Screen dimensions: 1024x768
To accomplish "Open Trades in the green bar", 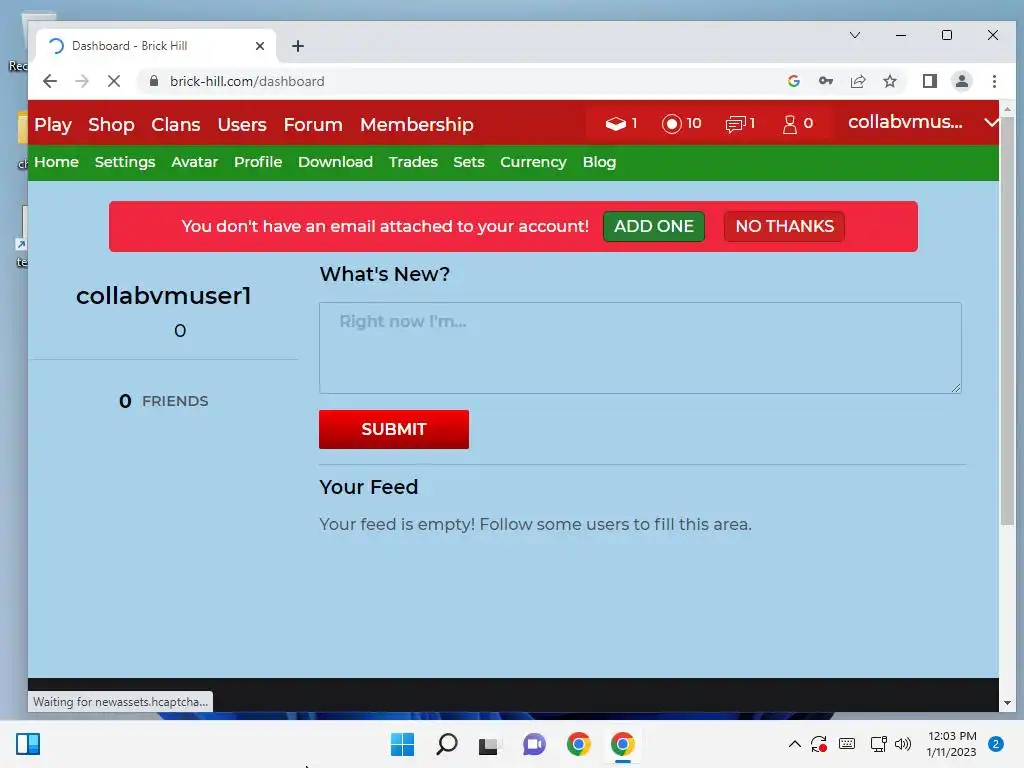I will click(x=413, y=162).
